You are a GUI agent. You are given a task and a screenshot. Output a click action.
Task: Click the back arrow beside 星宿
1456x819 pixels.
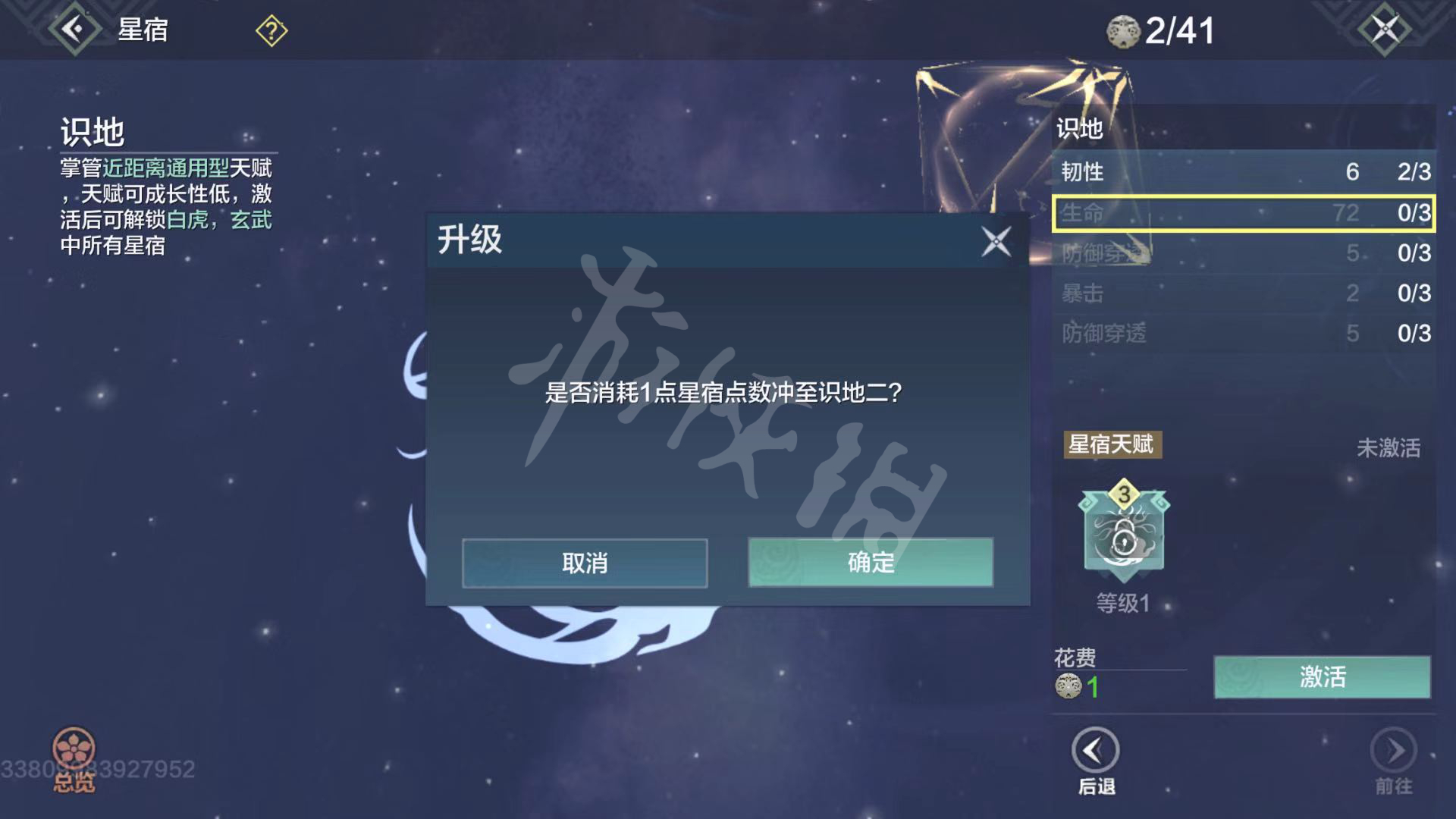(74, 29)
